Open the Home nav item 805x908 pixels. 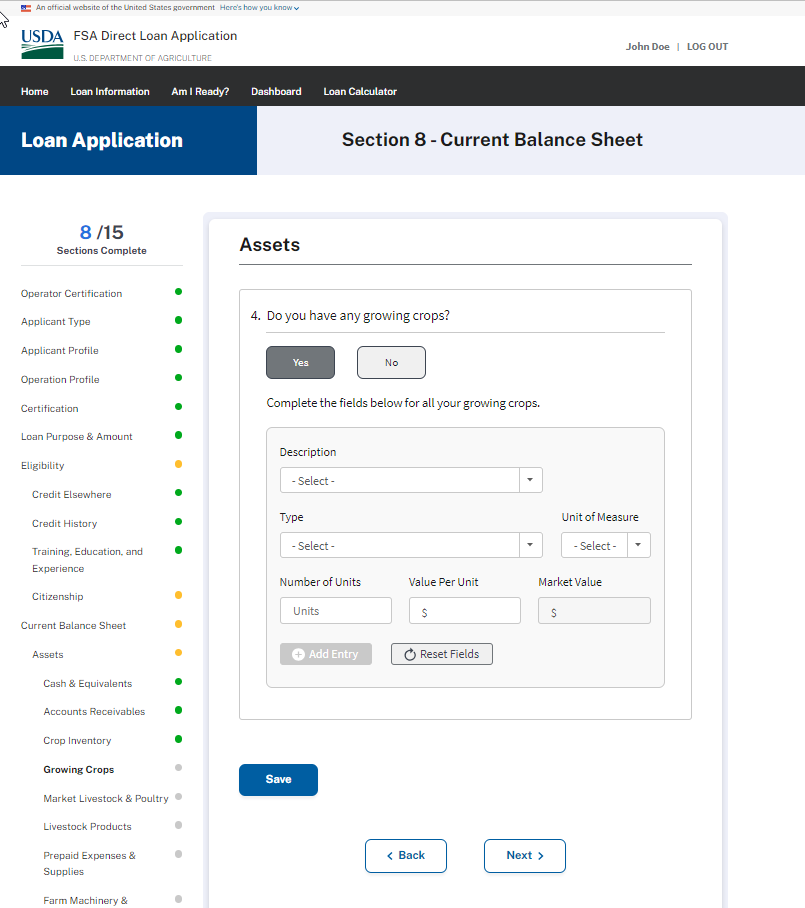pos(35,91)
